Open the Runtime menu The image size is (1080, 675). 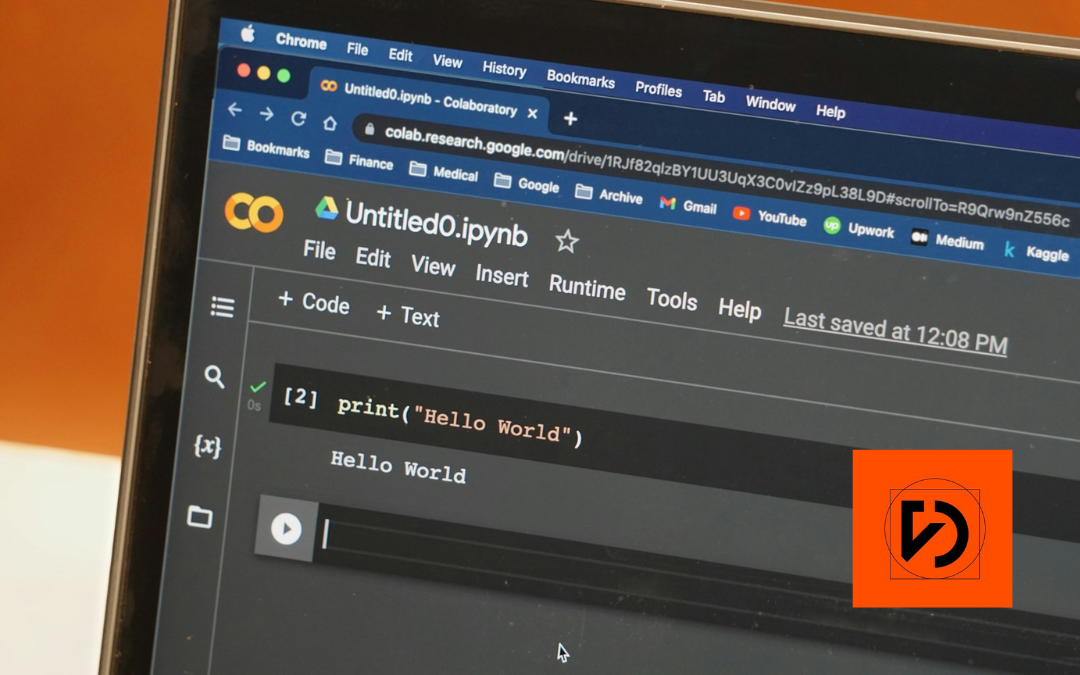click(x=587, y=290)
